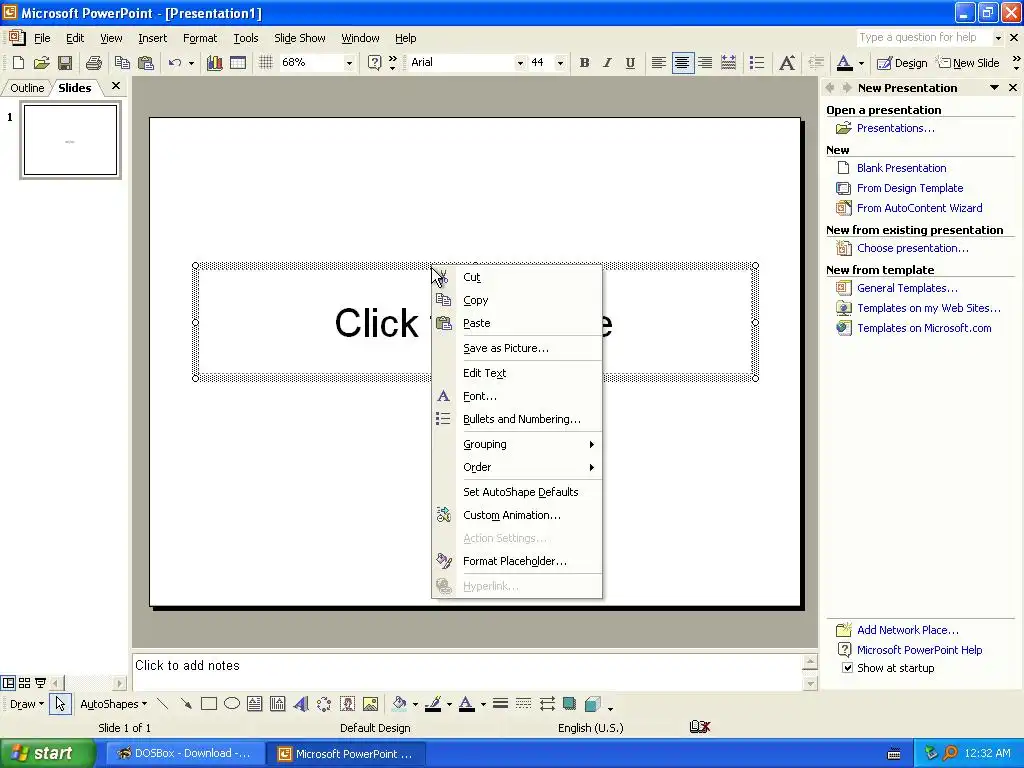
Task: Click the Insert Table icon
Action: pyautogui.click(x=238, y=63)
